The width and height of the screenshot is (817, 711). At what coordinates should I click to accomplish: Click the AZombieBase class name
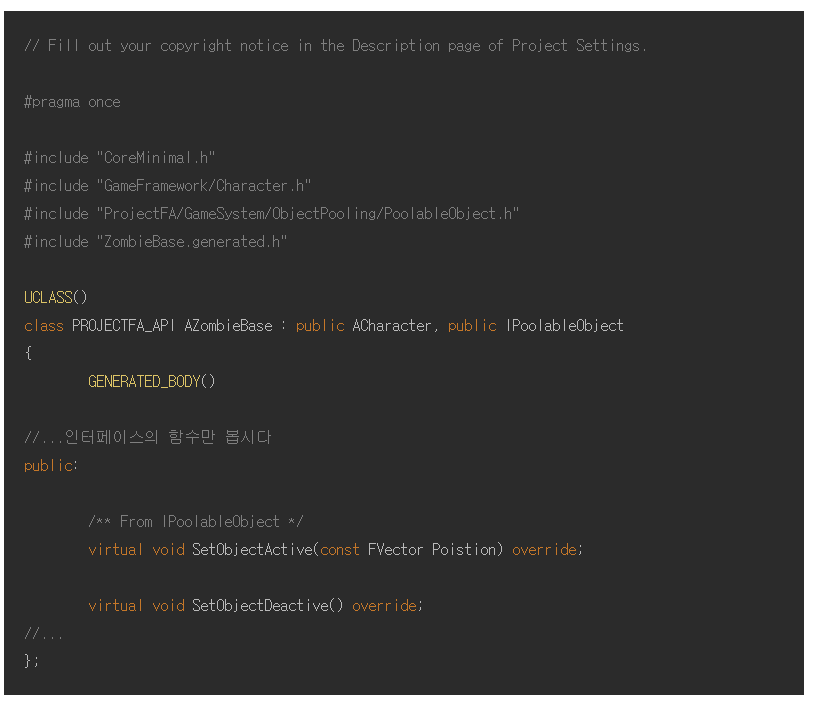228,326
